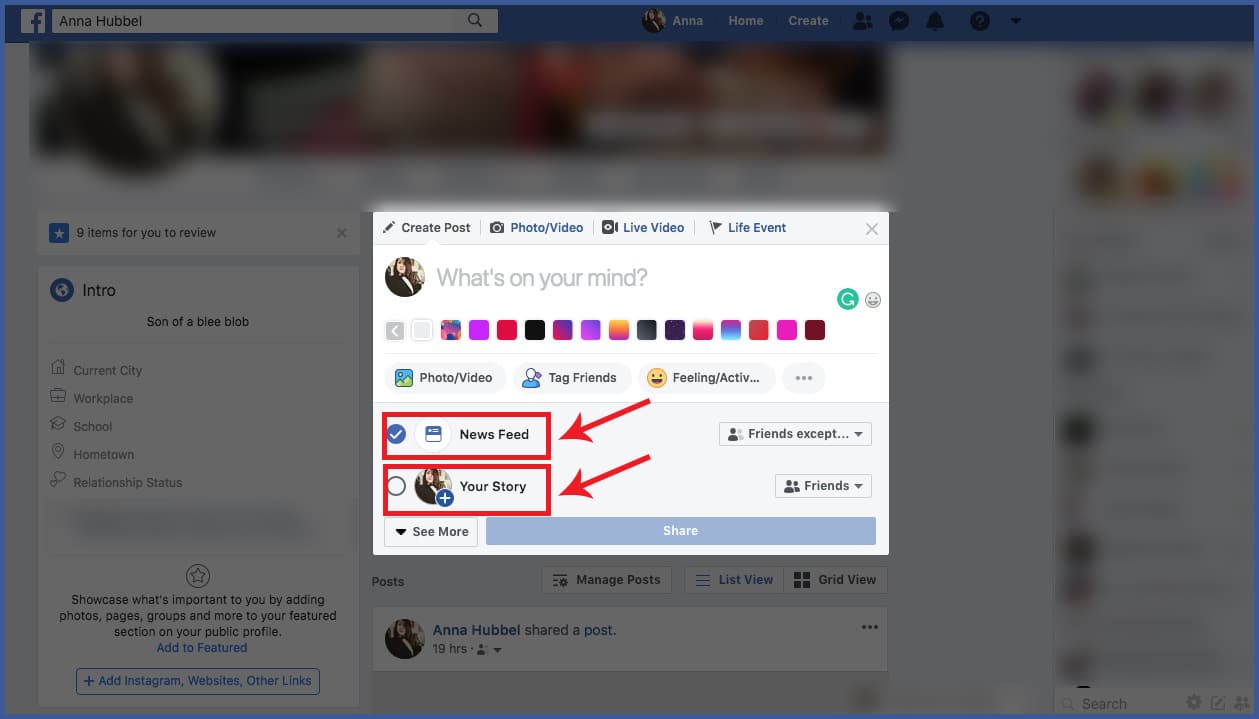Click the Photo/Video pill button
The height and width of the screenshot is (719, 1259).
tap(445, 378)
